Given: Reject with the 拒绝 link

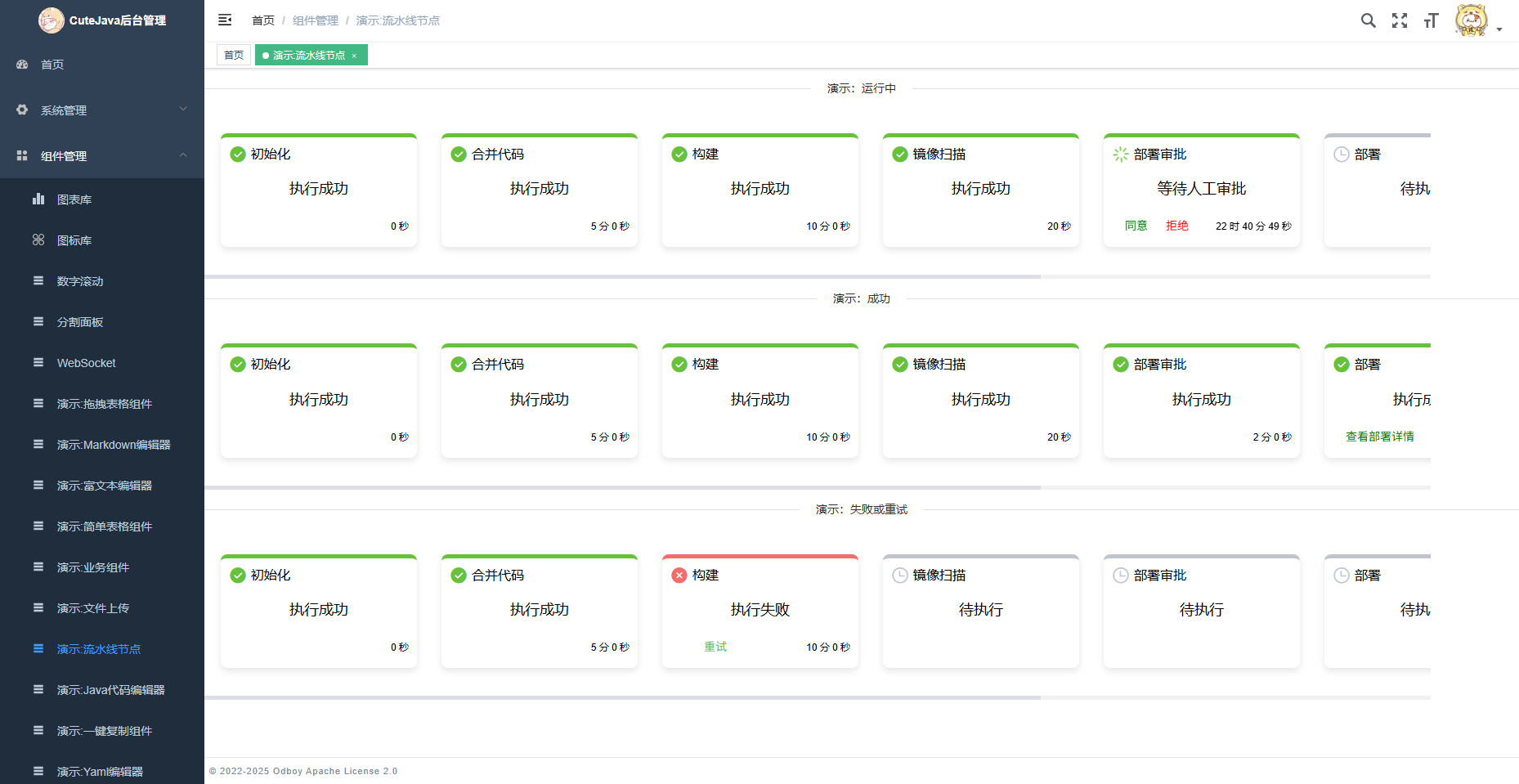Looking at the screenshot, I should click(x=1177, y=226).
